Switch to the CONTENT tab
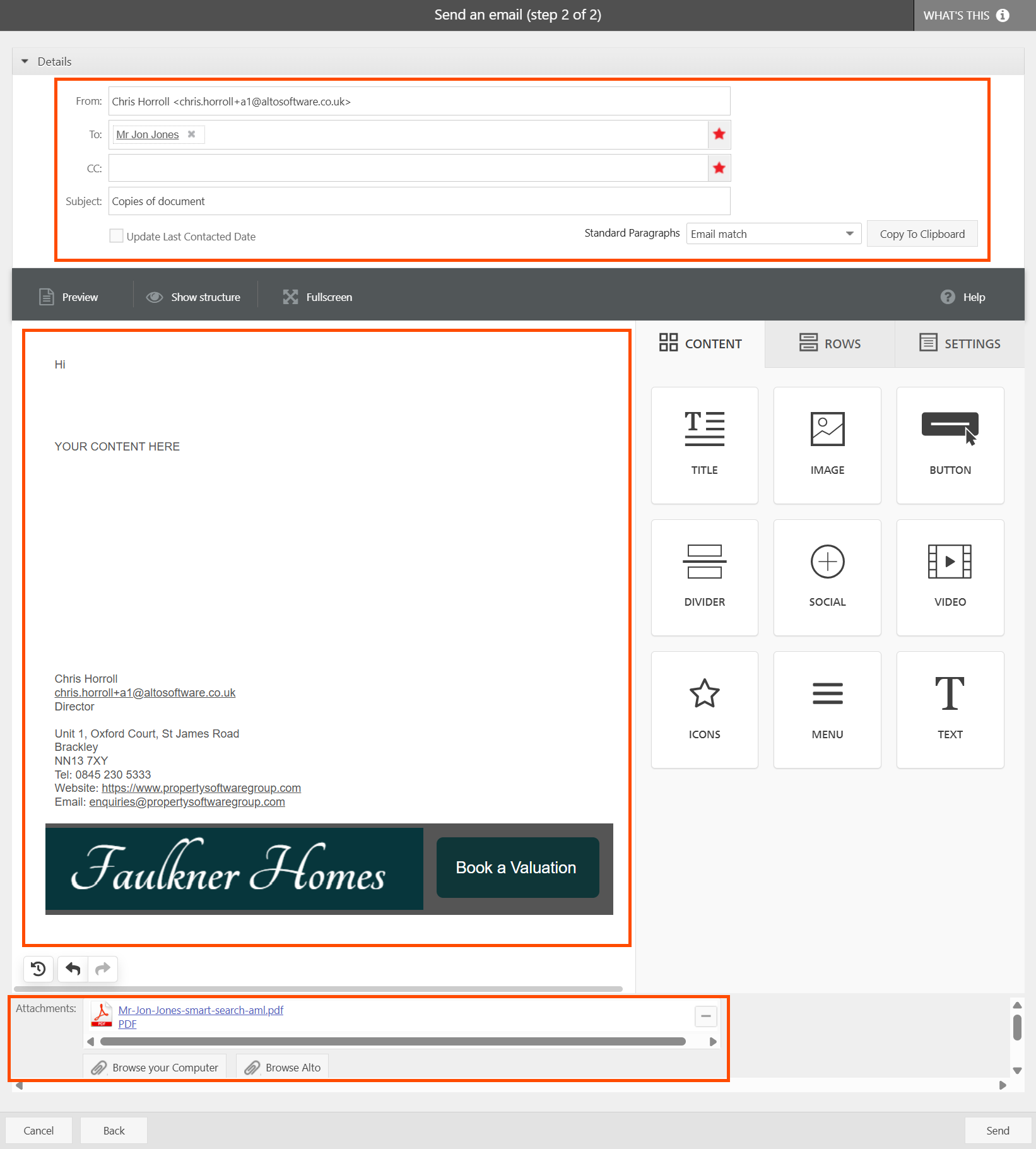 [x=700, y=344]
